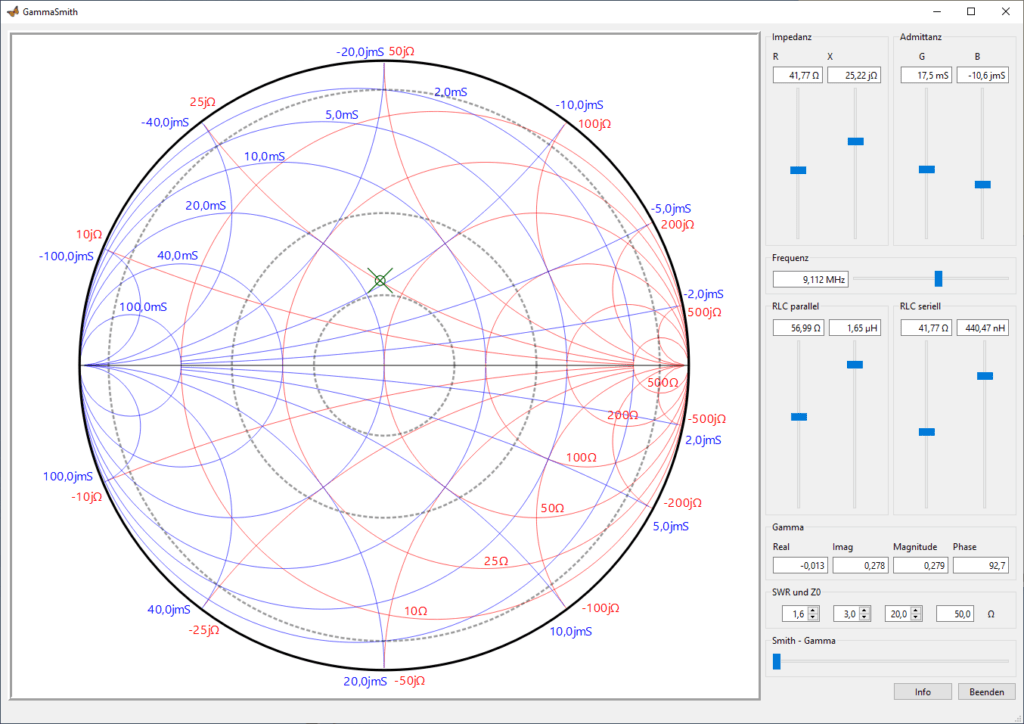The width and height of the screenshot is (1024, 724).
Task: Click the red -50jΩ label below the chart
Action: pyautogui.click(x=409, y=680)
